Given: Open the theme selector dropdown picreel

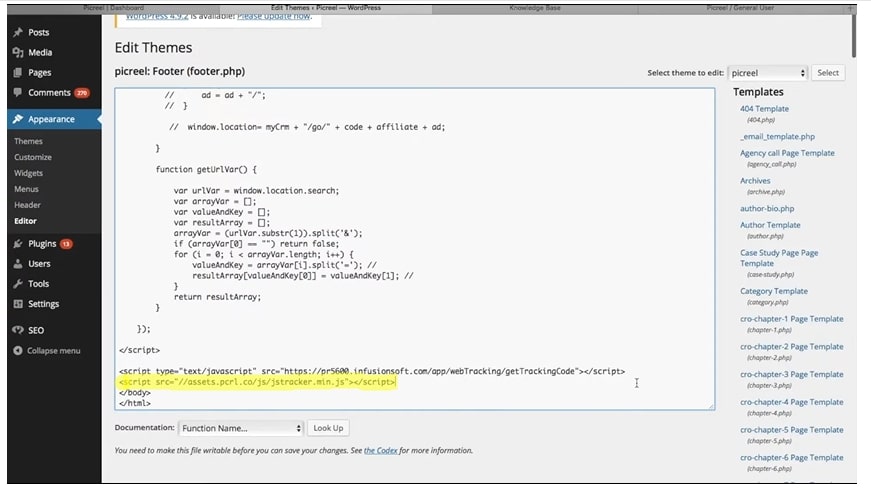Looking at the screenshot, I should [767, 73].
